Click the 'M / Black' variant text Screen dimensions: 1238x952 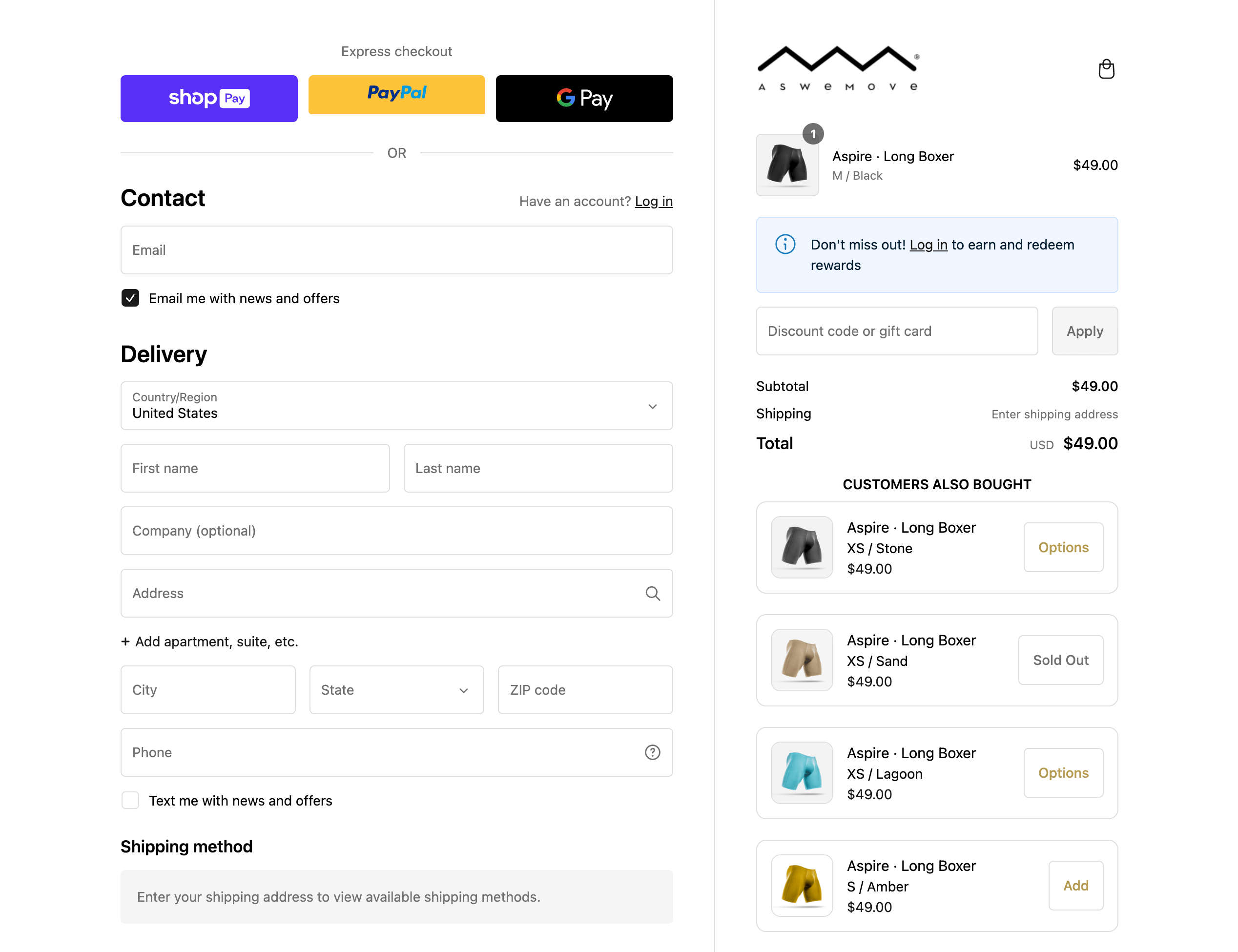coord(857,176)
